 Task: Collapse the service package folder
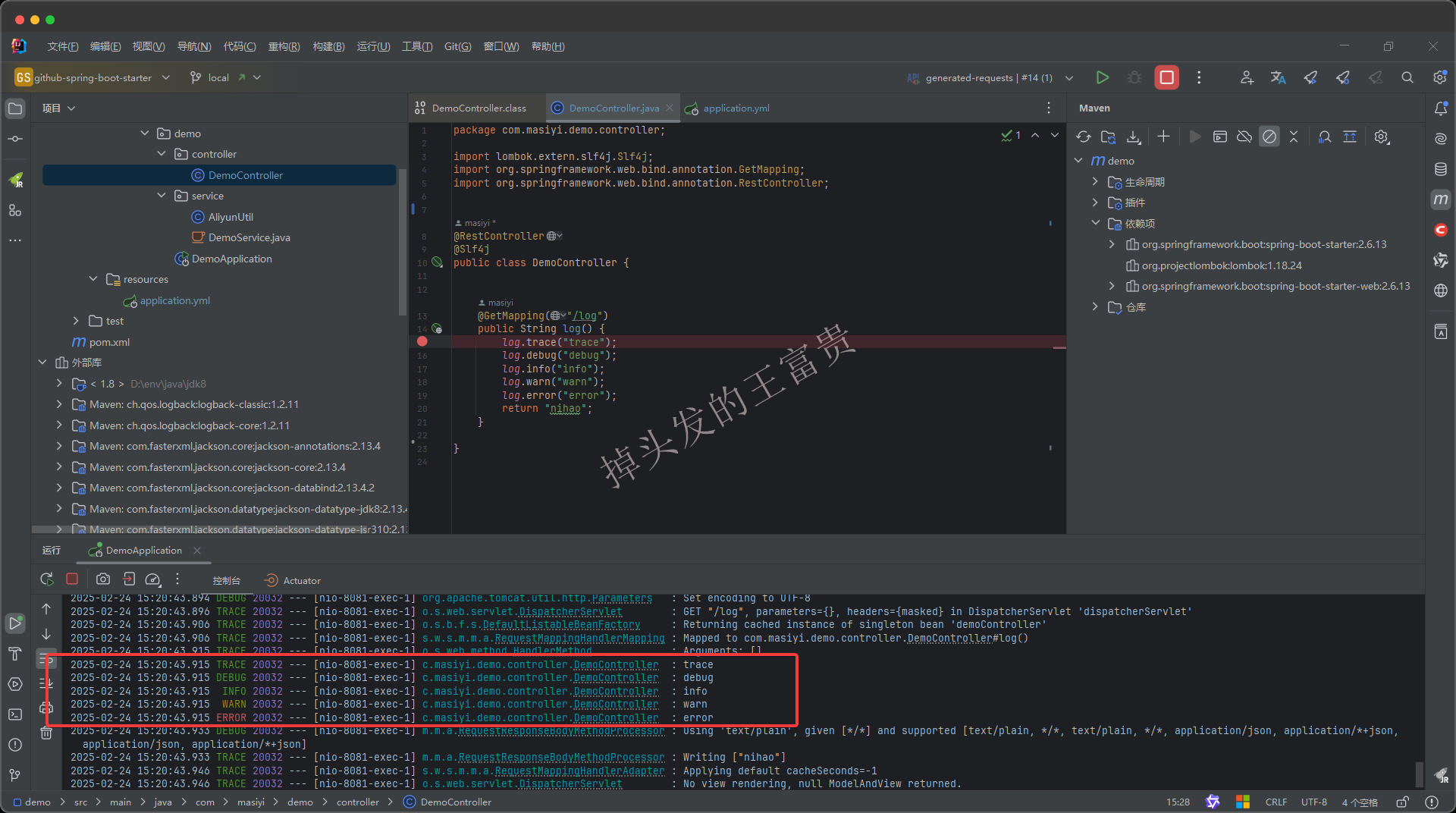tap(162, 196)
